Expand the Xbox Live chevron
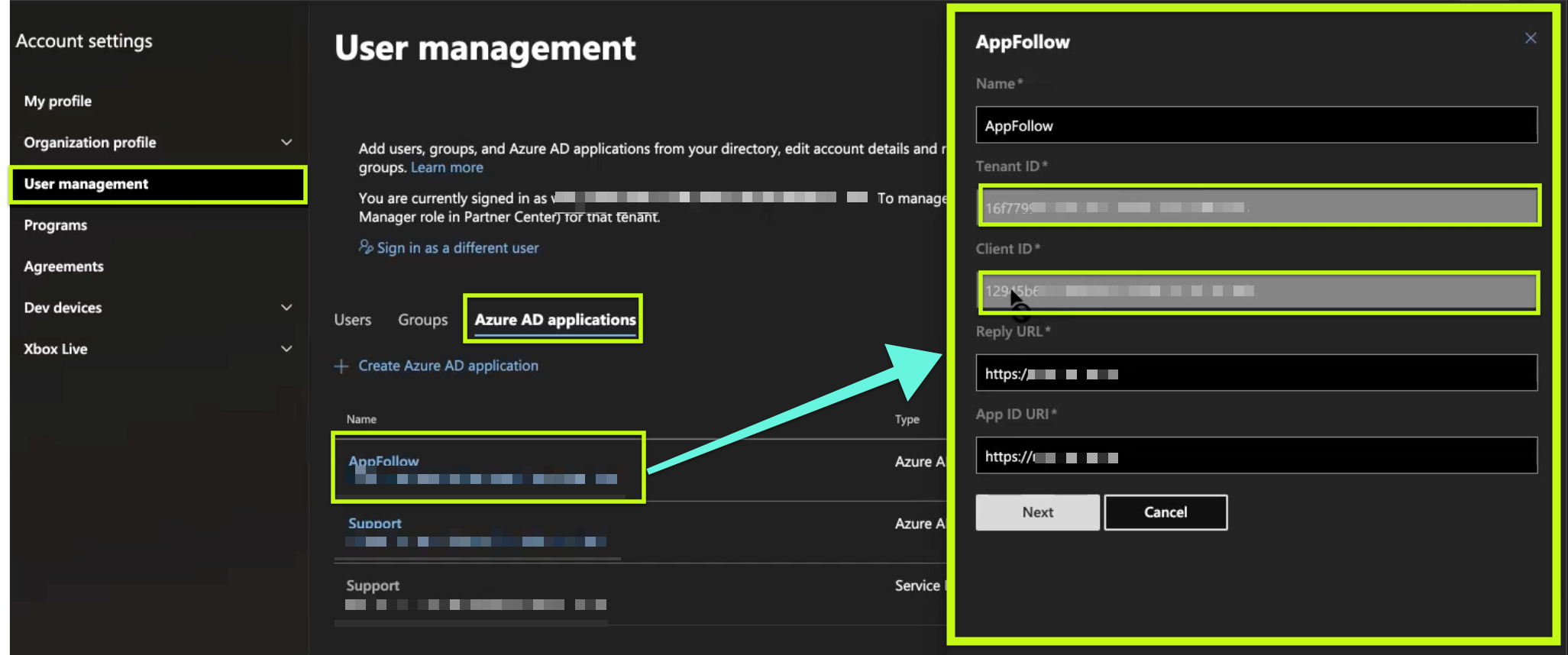 286,349
